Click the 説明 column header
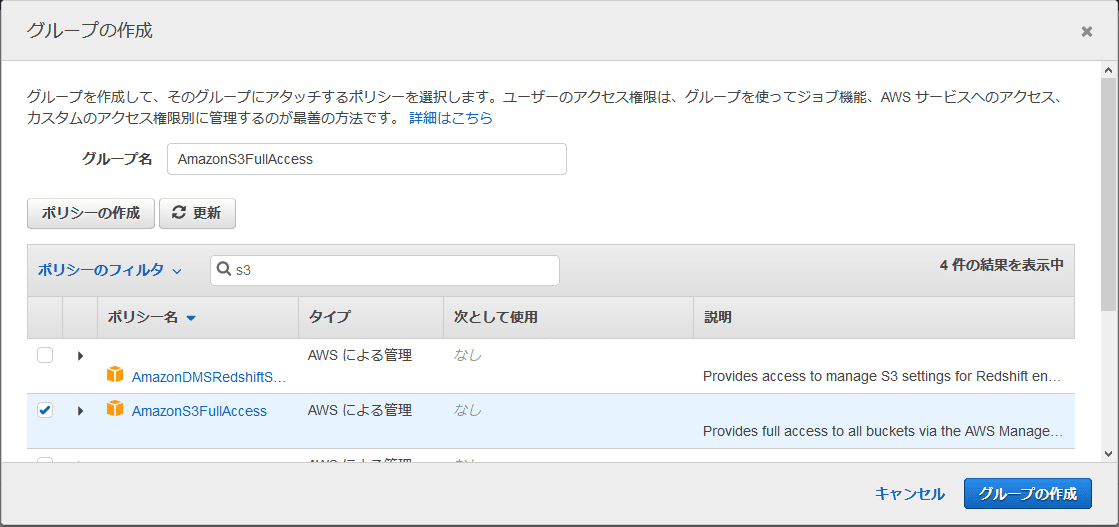The height and width of the screenshot is (527, 1119). pos(883,318)
